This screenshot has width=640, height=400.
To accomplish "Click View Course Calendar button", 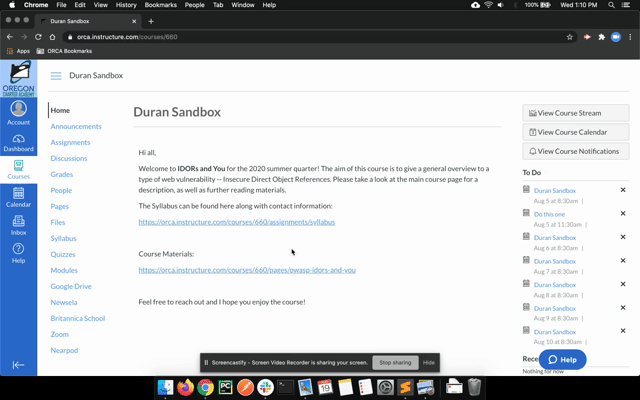I will click(576, 132).
